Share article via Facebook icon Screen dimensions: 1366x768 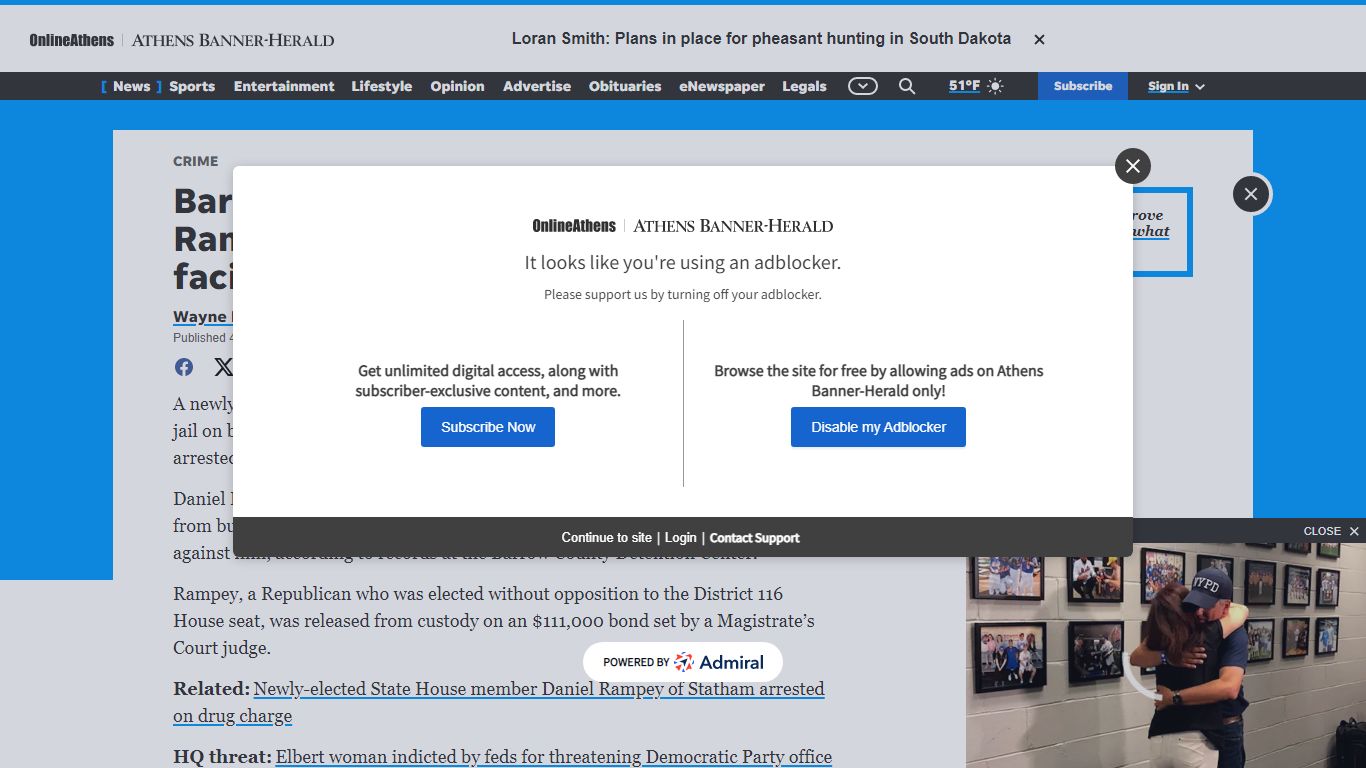184,367
